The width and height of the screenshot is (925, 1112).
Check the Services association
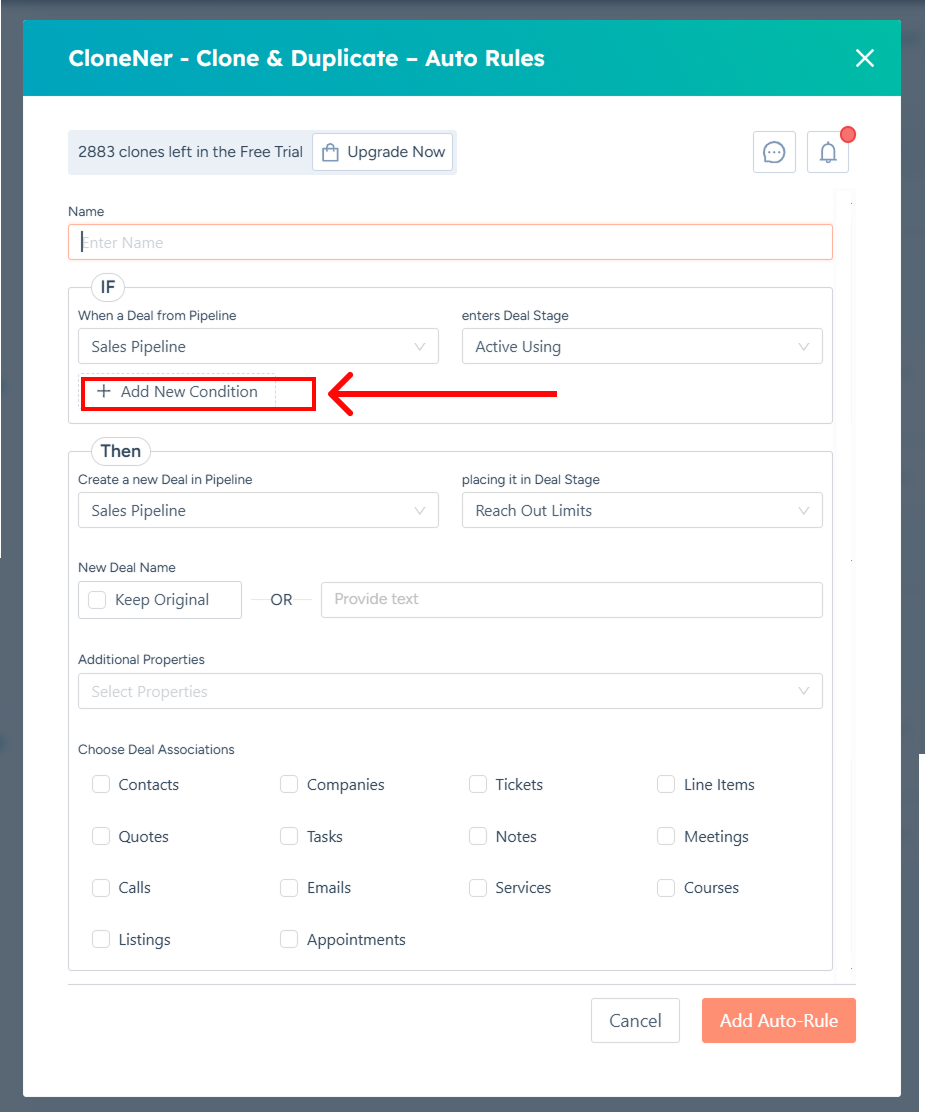pyautogui.click(x=478, y=888)
